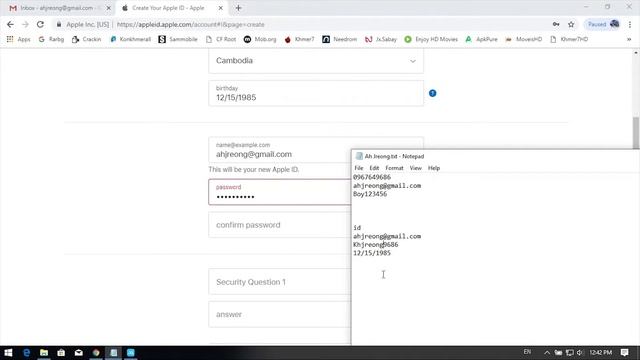640x360 pixels.
Task: Open the Sammobile bookmark
Action: pyautogui.click(x=178, y=39)
